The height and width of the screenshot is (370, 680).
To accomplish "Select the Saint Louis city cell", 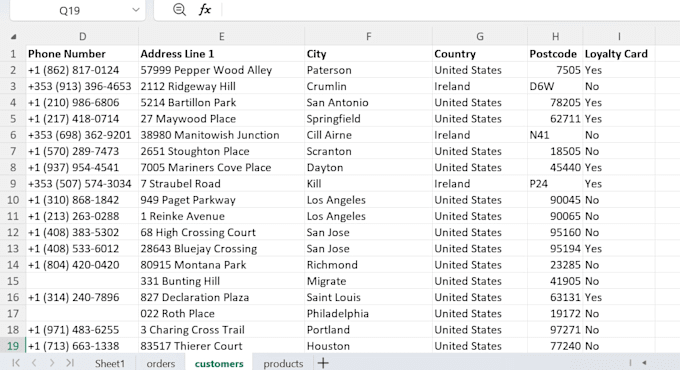I will coord(369,297).
